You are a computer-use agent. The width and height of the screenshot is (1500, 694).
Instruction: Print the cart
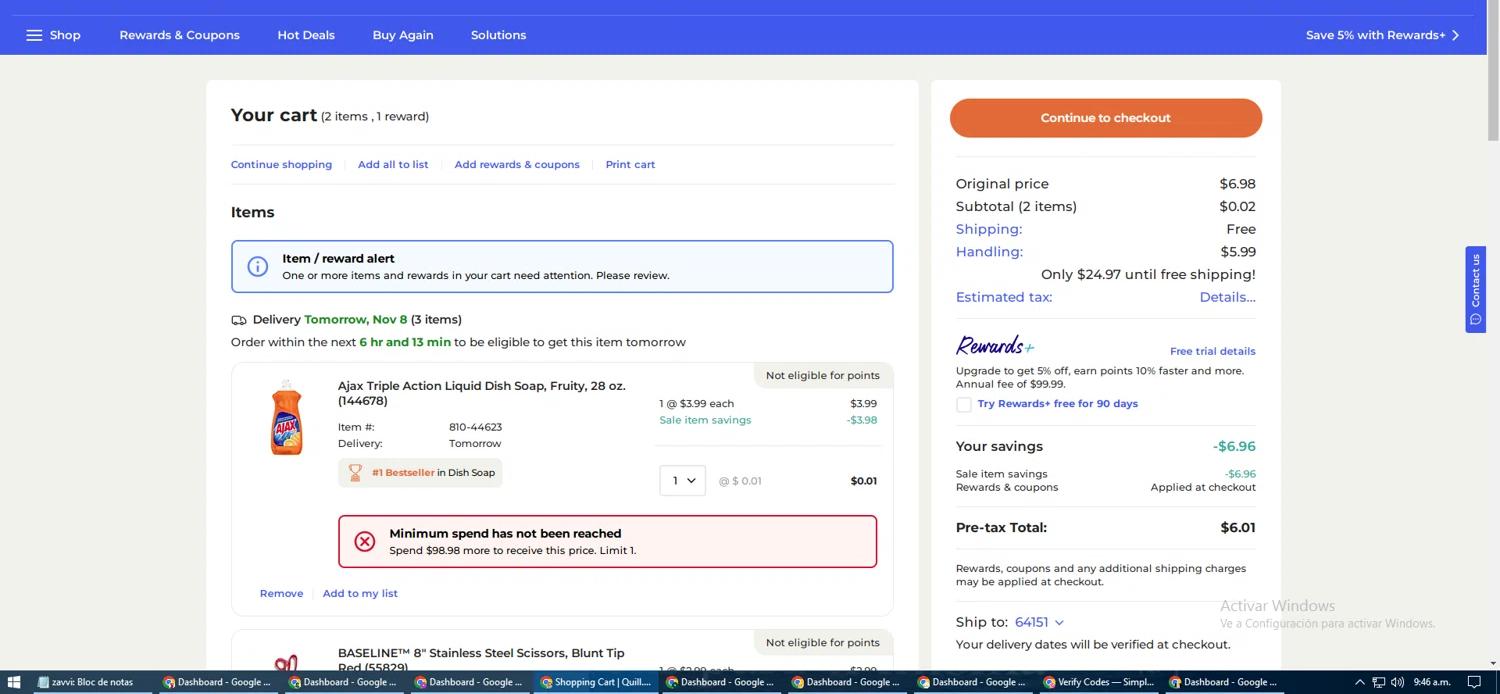tap(630, 165)
